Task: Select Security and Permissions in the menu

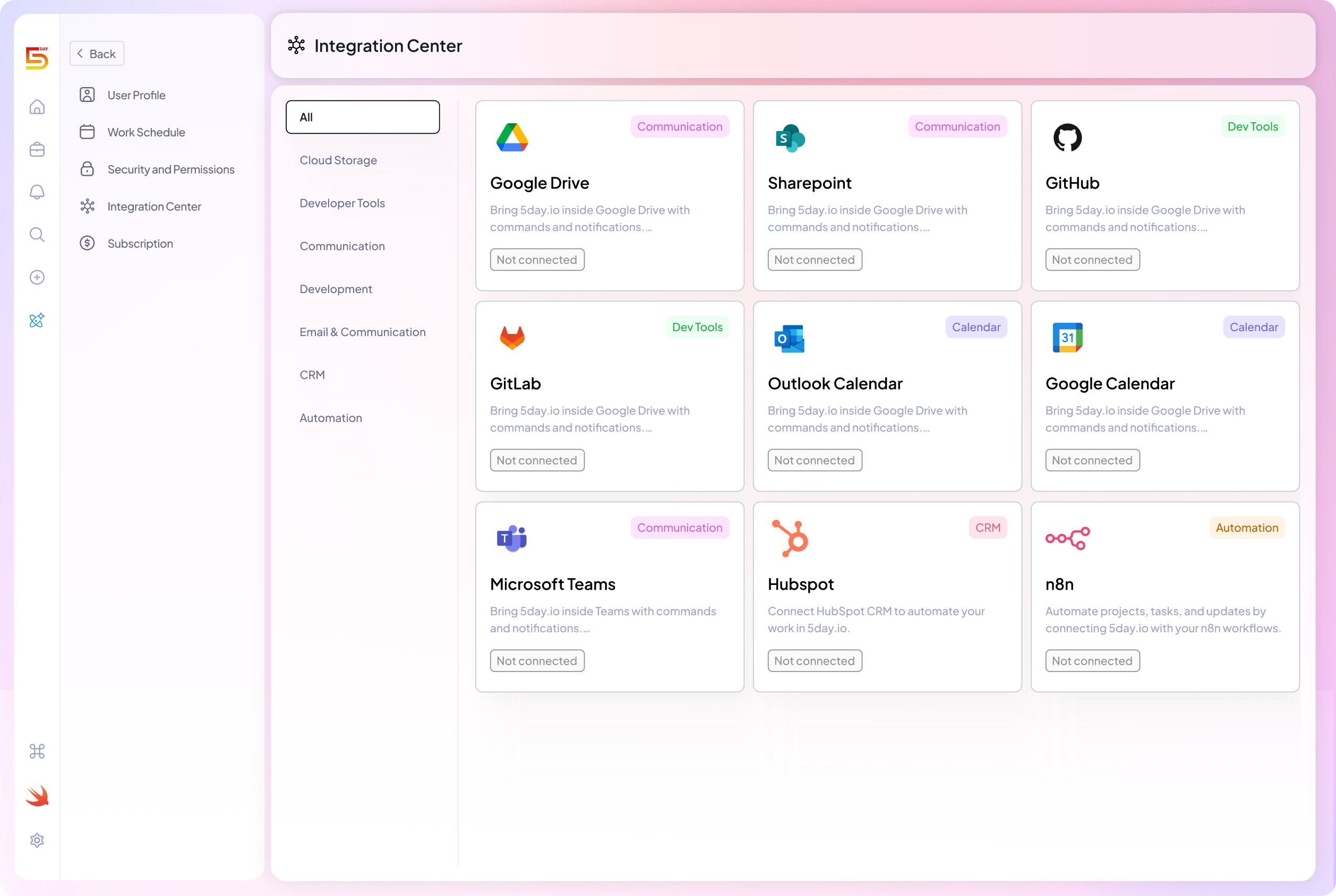Action: click(170, 169)
